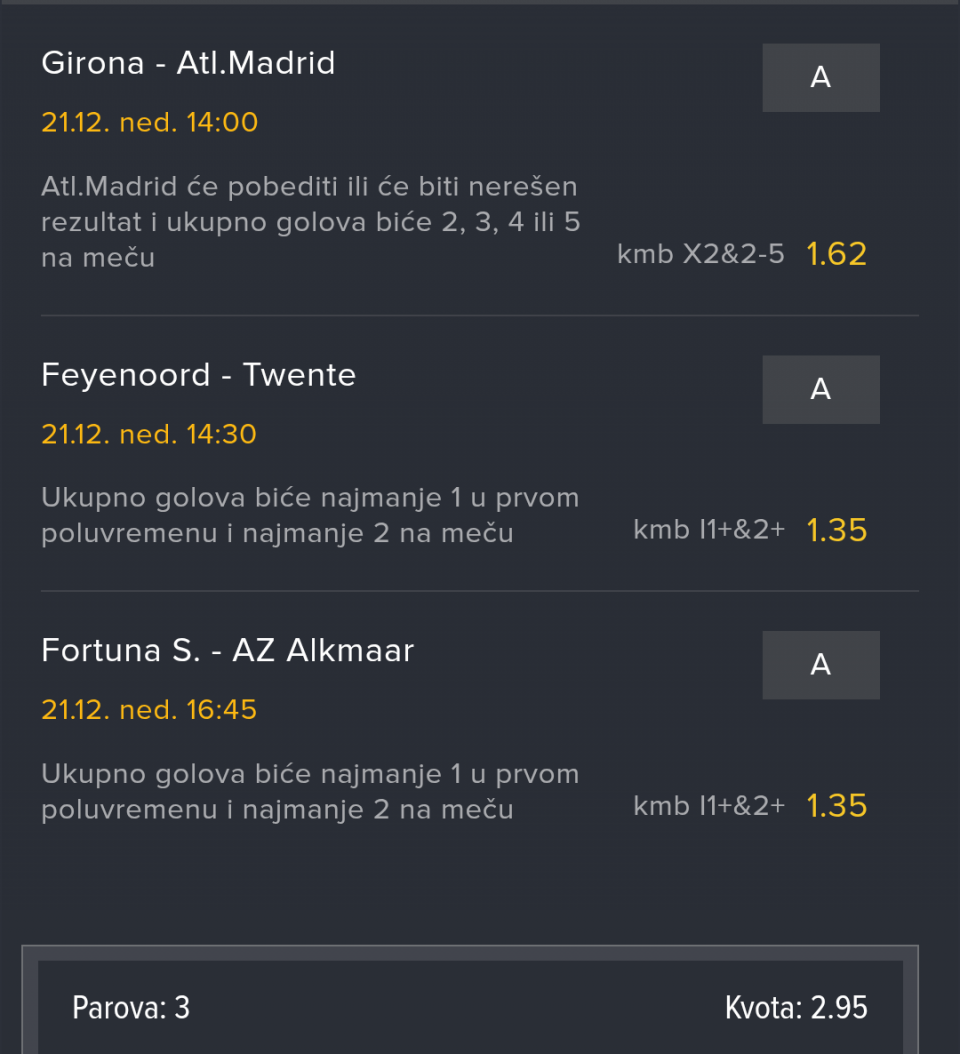Click the A button for Girona - Atl.Madrid
This screenshot has height=1054, width=960.
(x=820, y=78)
